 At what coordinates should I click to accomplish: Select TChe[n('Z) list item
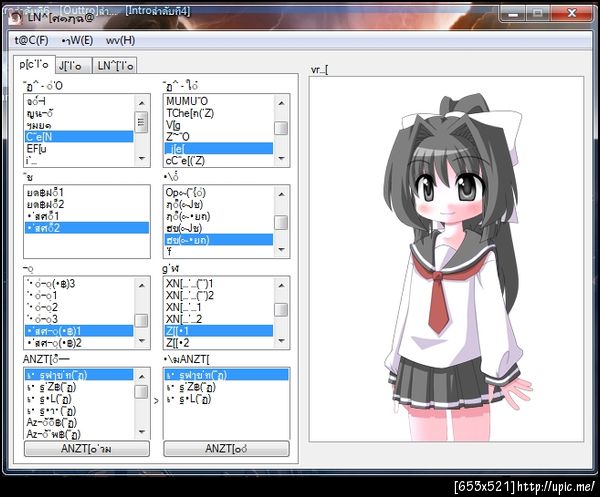(x=219, y=113)
